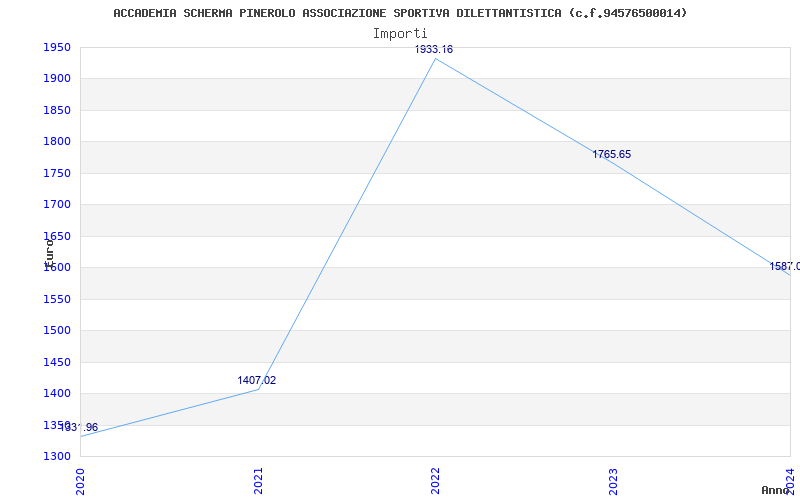This screenshot has width=800, height=500.
Task: Click y-axis value 1450
Action: click(57, 362)
